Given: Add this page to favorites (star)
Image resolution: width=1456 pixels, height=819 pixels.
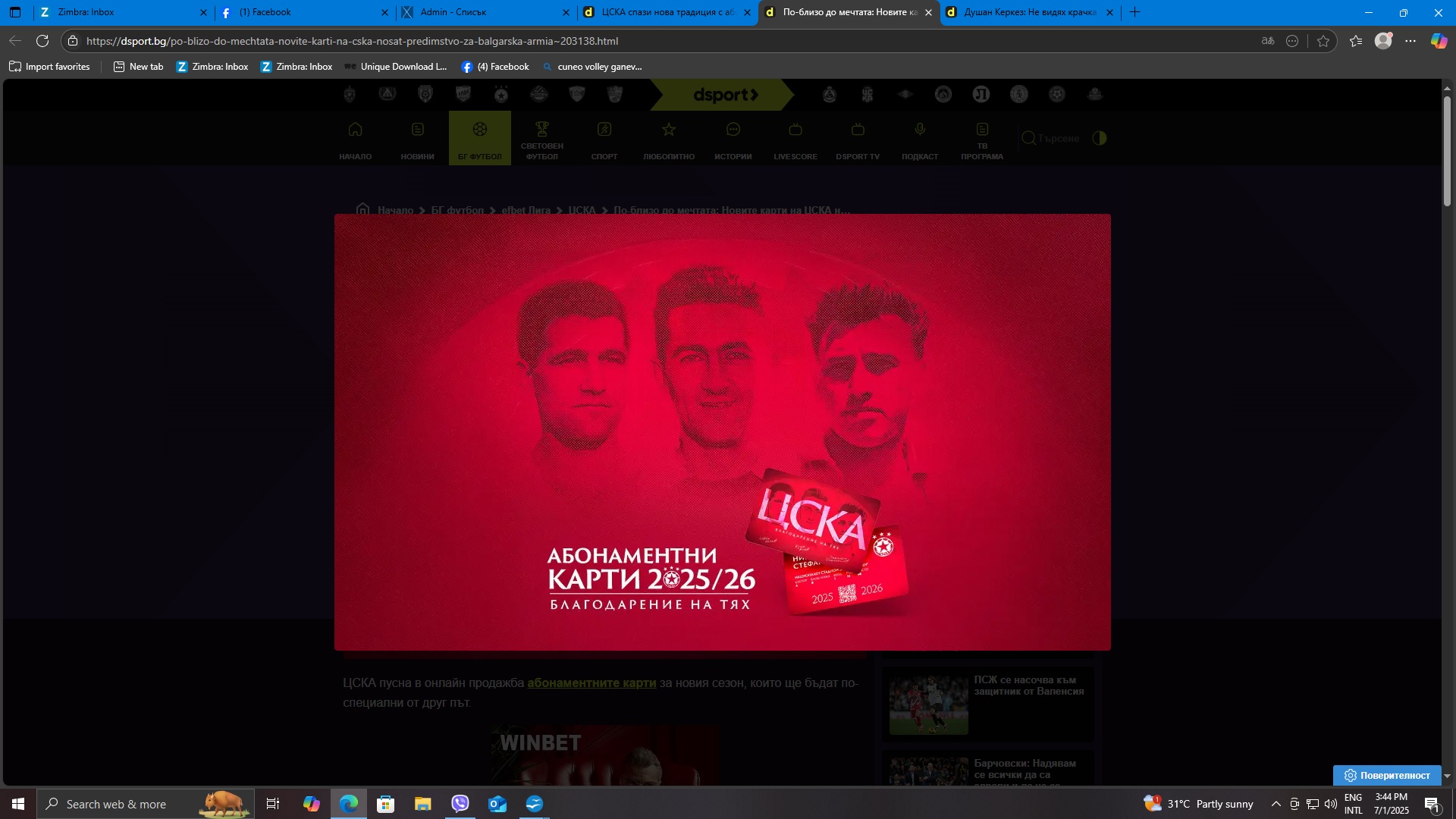Looking at the screenshot, I should [x=1323, y=41].
